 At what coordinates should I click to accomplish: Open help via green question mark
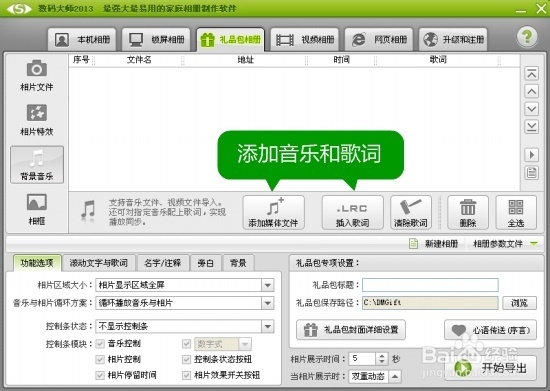[x=527, y=36]
